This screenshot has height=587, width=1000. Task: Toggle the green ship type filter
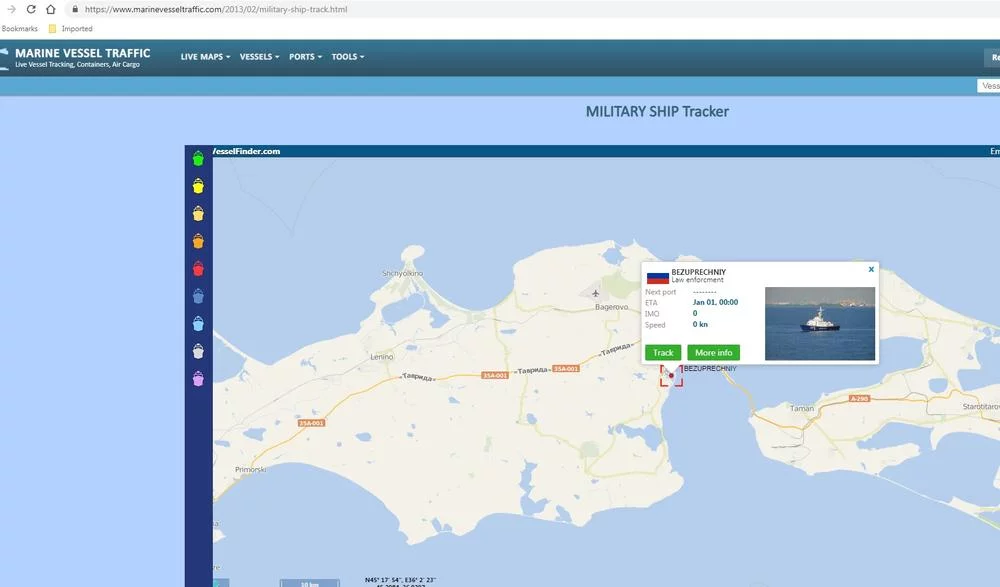click(198, 158)
